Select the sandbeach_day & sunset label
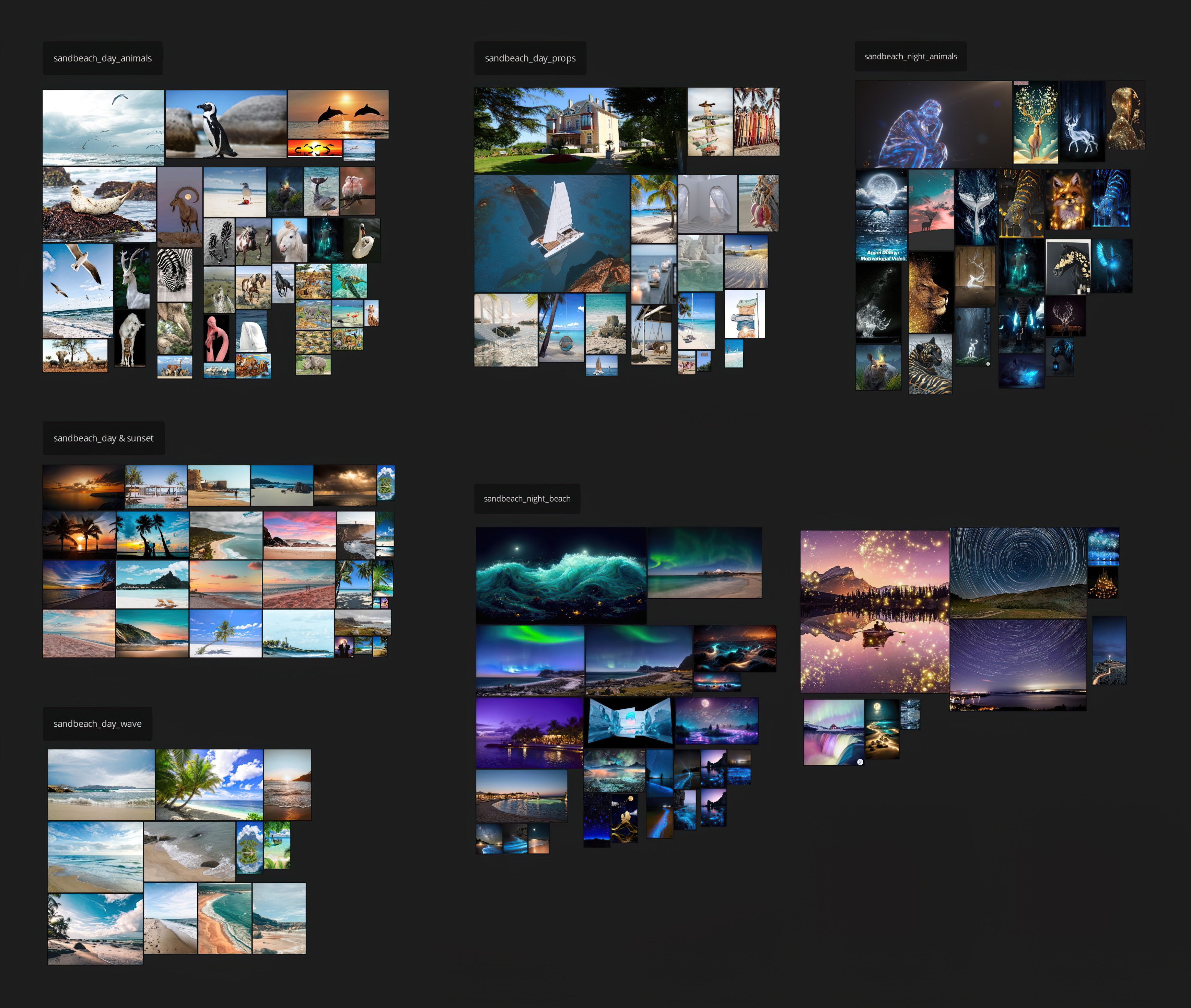This screenshot has height=1008, width=1191. [103, 438]
